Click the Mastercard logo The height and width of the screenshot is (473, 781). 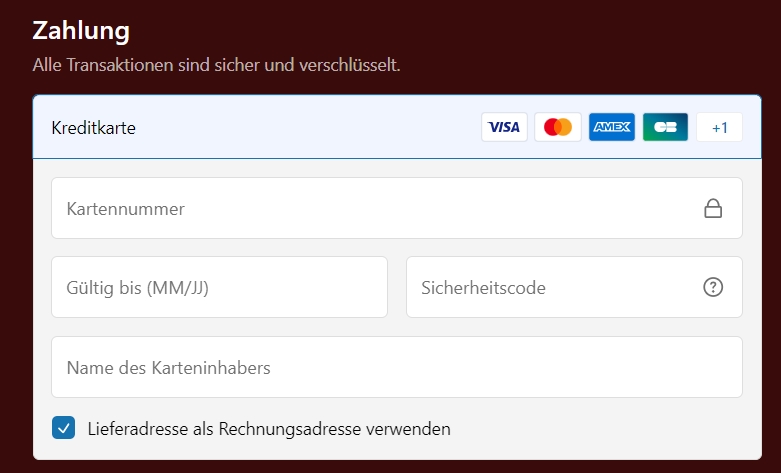click(x=558, y=127)
